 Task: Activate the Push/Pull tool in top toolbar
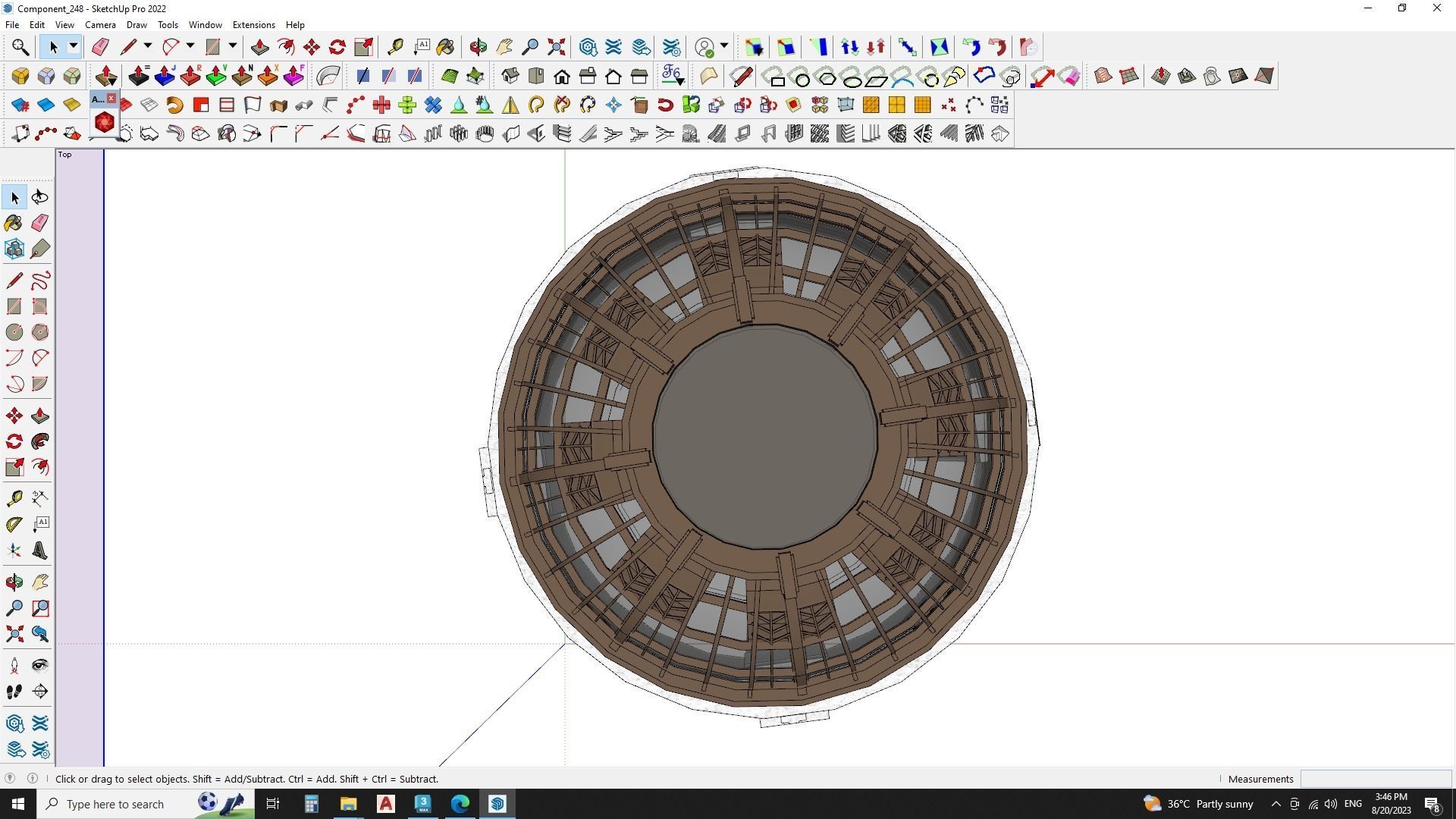[x=259, y=47]
